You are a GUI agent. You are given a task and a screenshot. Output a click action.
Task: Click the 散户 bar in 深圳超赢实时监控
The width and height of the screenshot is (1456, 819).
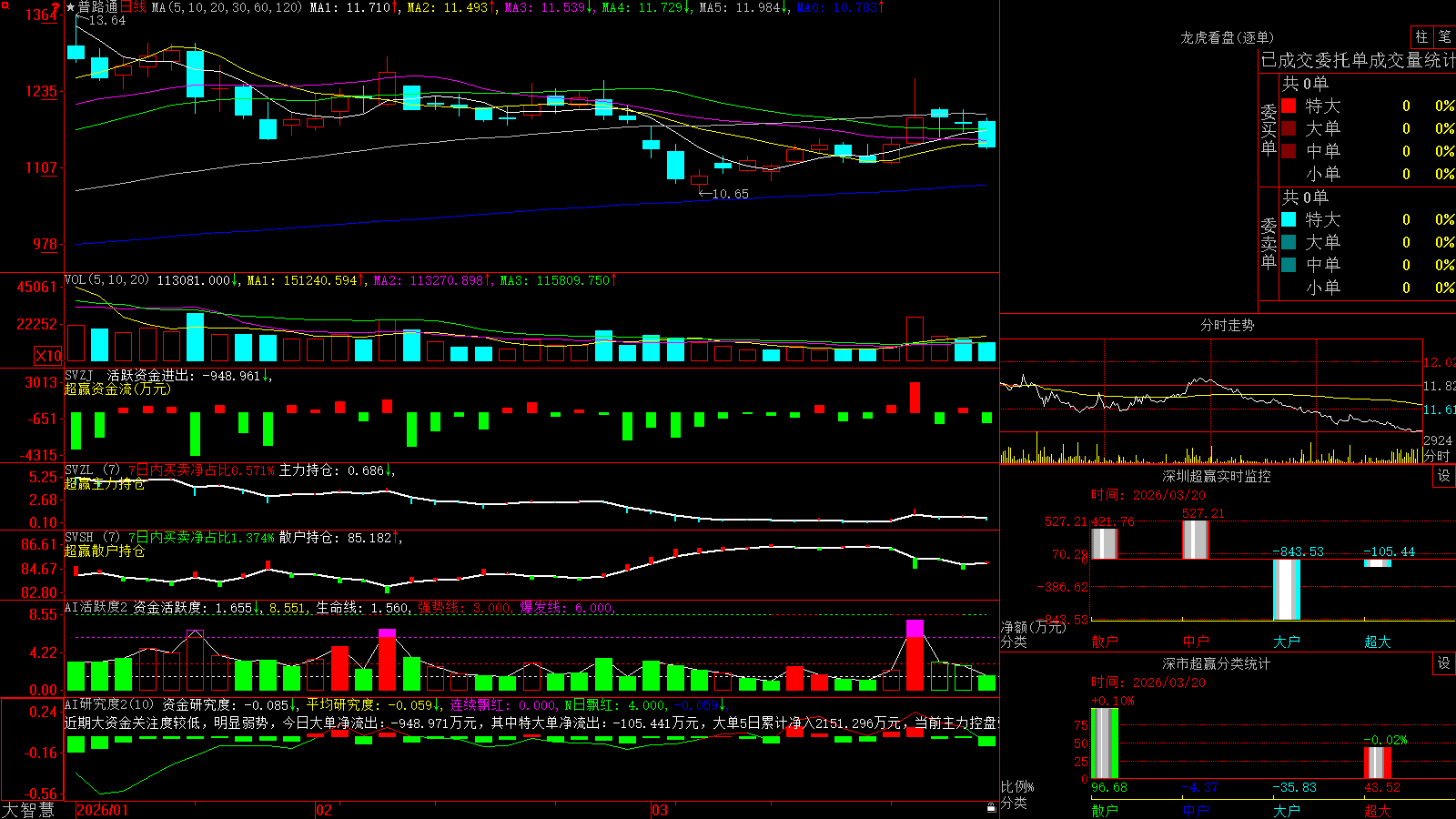point(1104,544)
